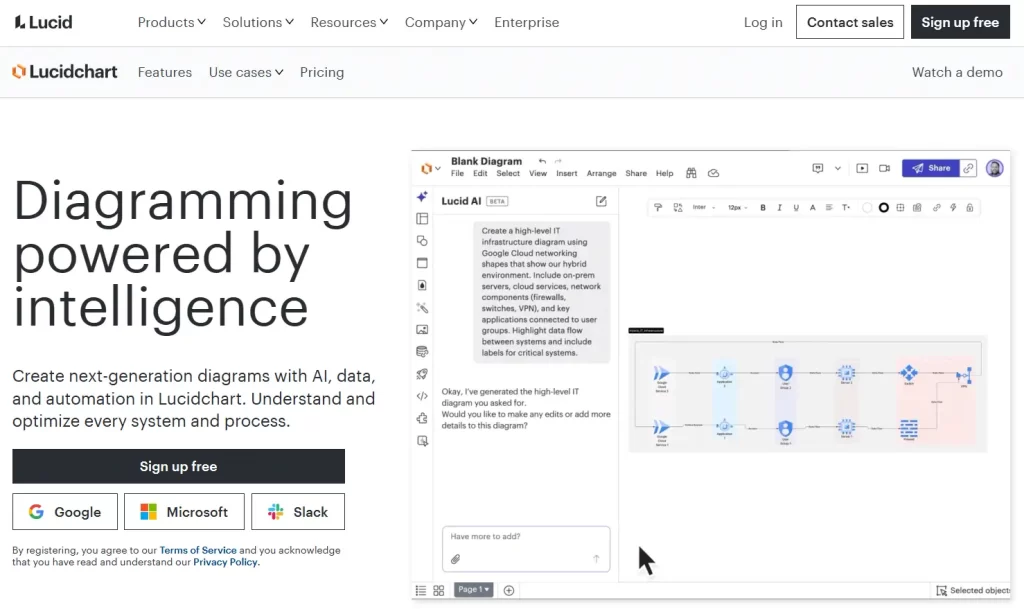Expand the Products dropdown menu
The image size is (1024, 609).
pos(172,22)
